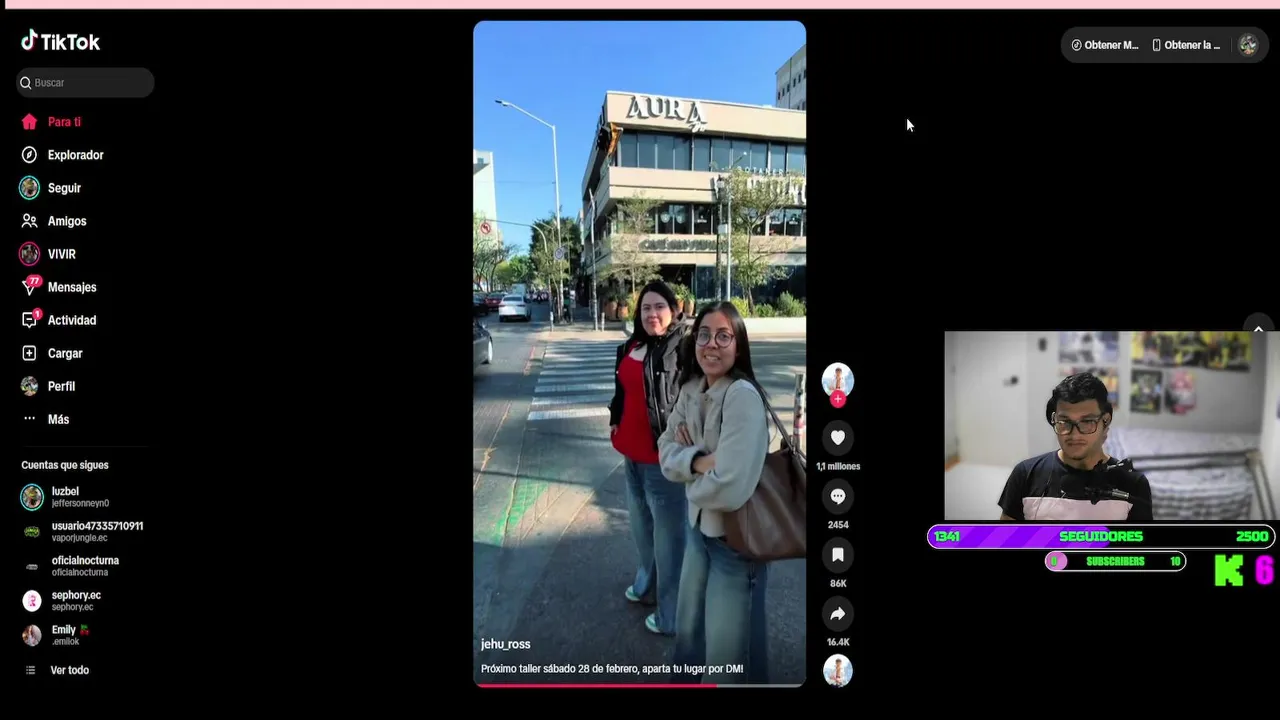Click the Obtener la... app button
The height and width of the screenshot is (720, 1280).
tap(1186, 45)
